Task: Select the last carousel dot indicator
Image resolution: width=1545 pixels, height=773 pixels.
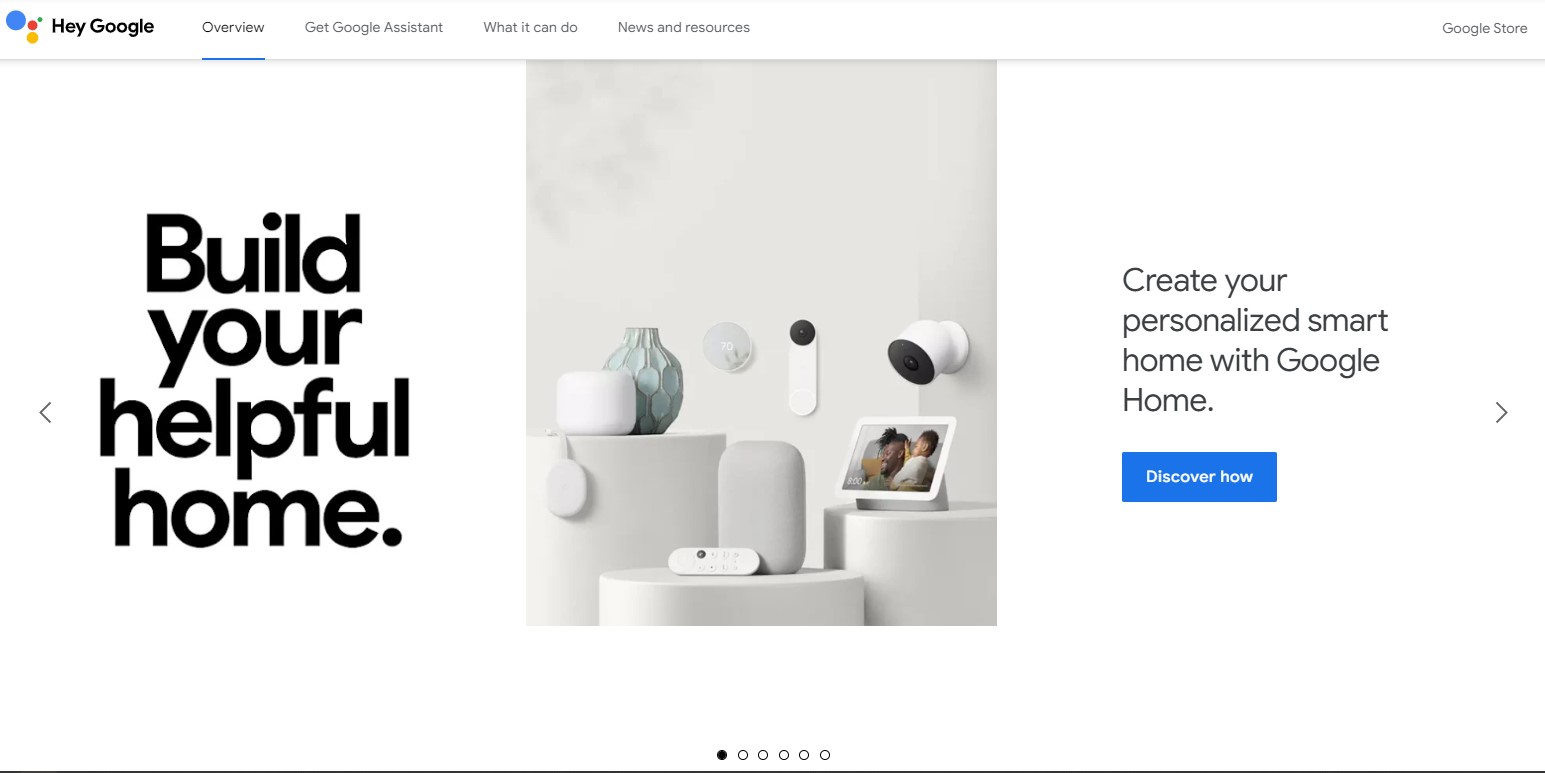Action: tap(825, 755)
